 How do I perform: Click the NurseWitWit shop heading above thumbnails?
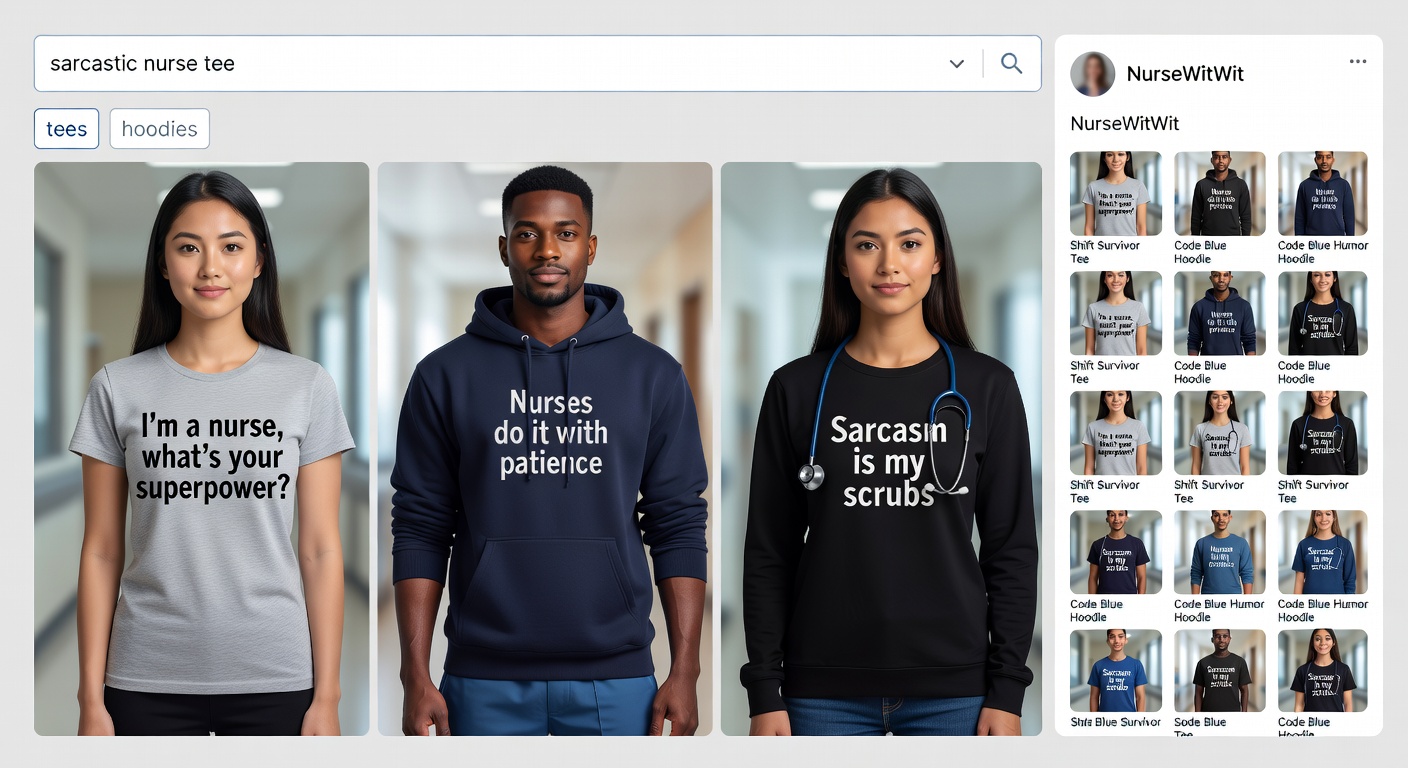pos(1124,124)
